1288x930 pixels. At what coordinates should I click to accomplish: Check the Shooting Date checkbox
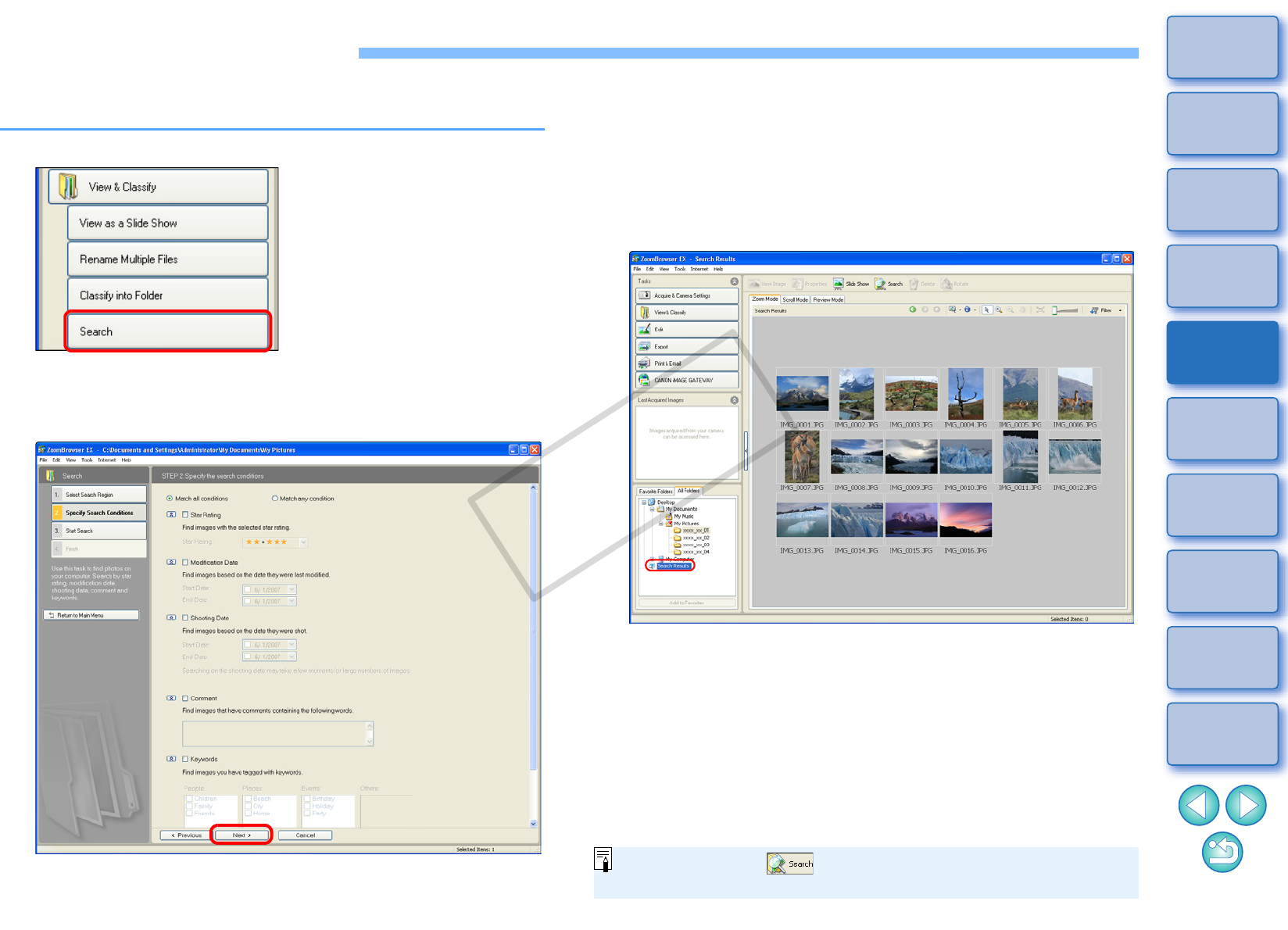[x=185, y=618]
